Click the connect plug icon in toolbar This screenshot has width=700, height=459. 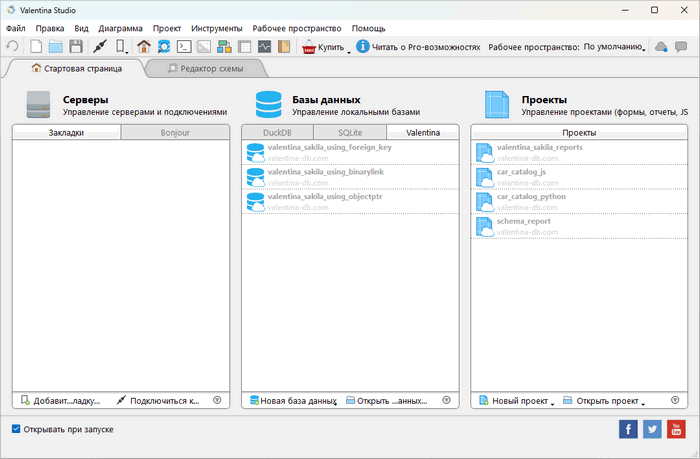click(x=99, y=46)
